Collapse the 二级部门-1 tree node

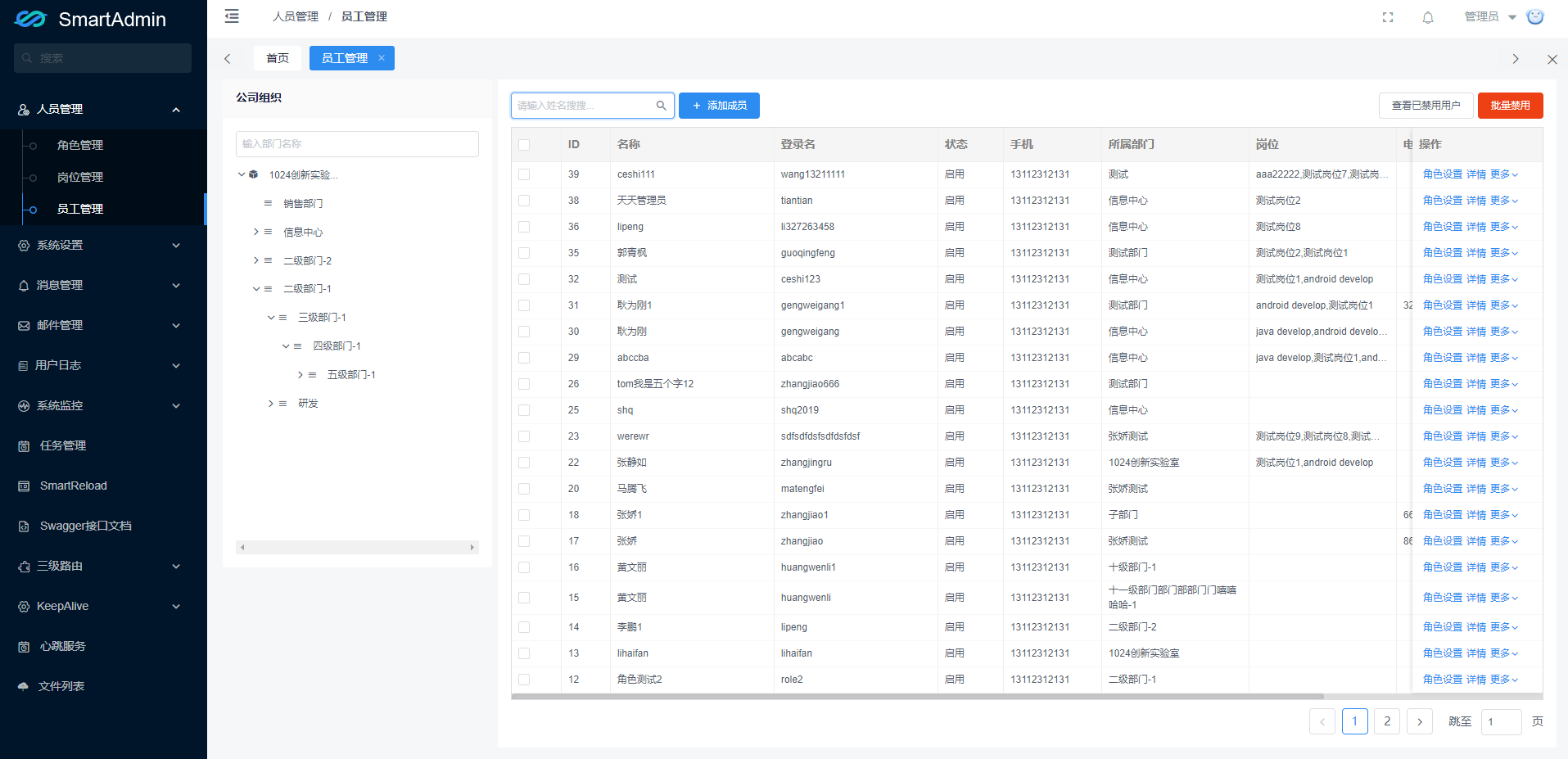[255, 288]
